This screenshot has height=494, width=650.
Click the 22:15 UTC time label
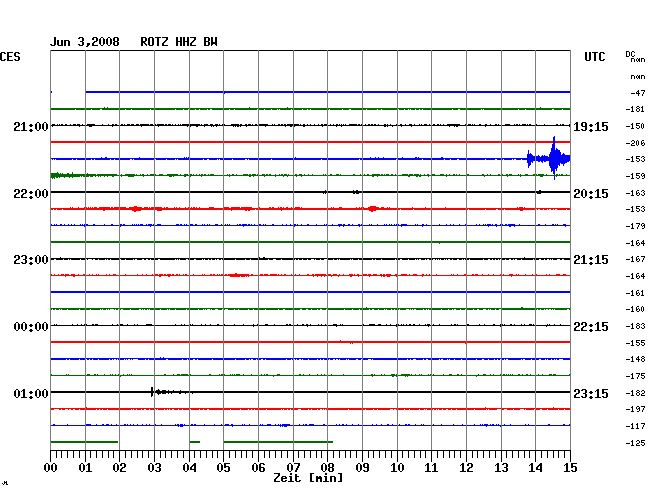point(591,327)
